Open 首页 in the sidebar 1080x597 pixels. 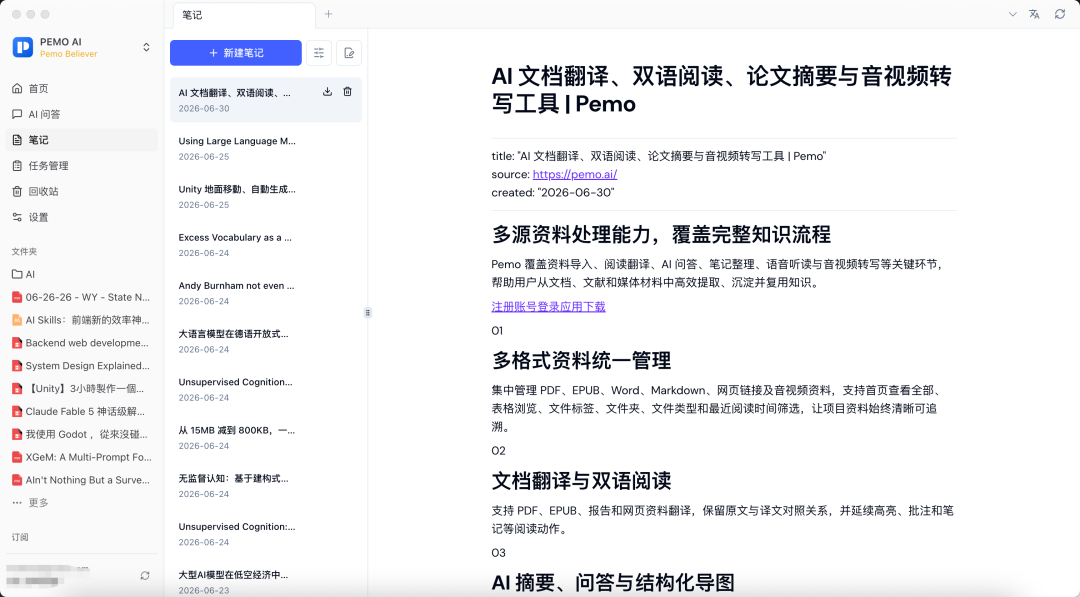pos(82,88)
